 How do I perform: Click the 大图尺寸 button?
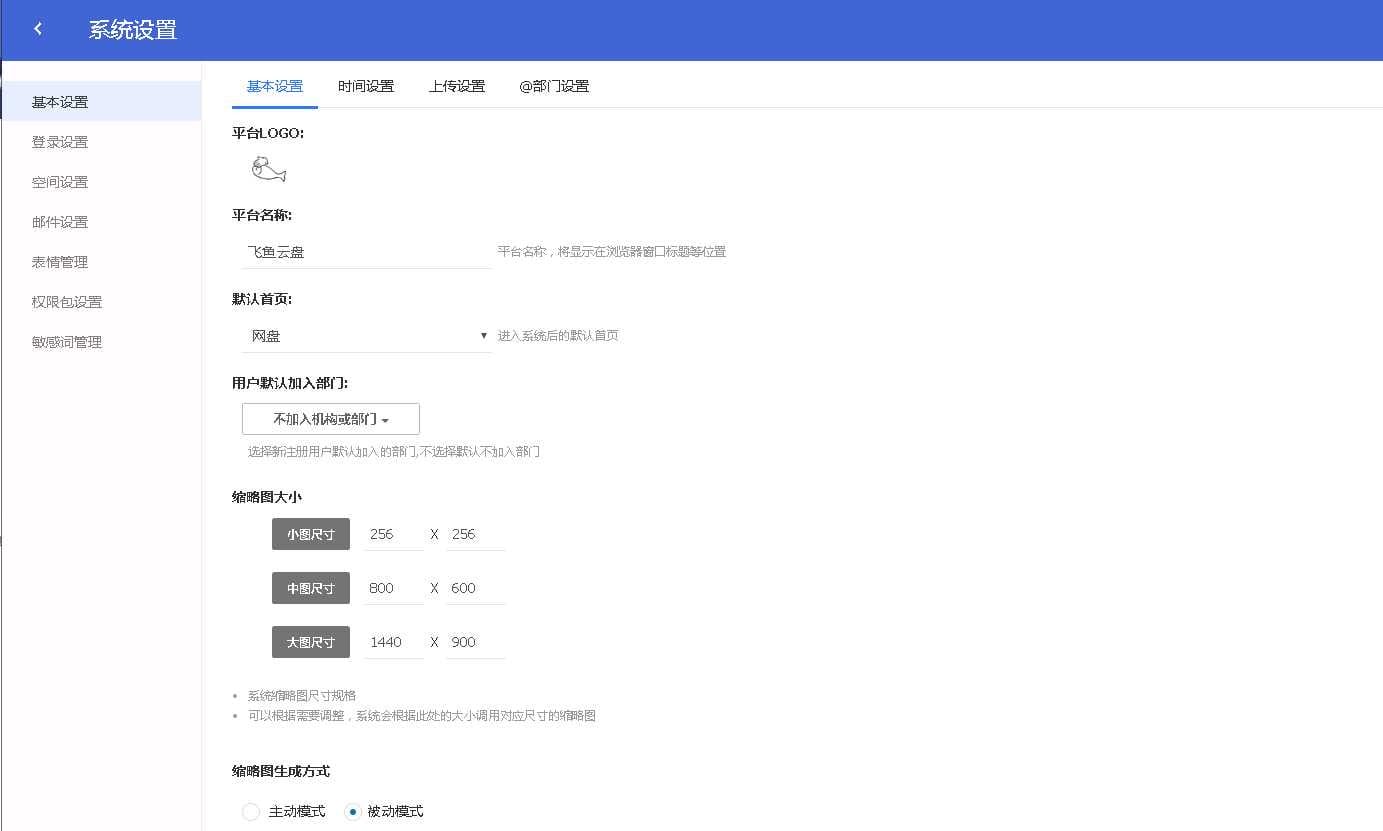coord(310,641)
